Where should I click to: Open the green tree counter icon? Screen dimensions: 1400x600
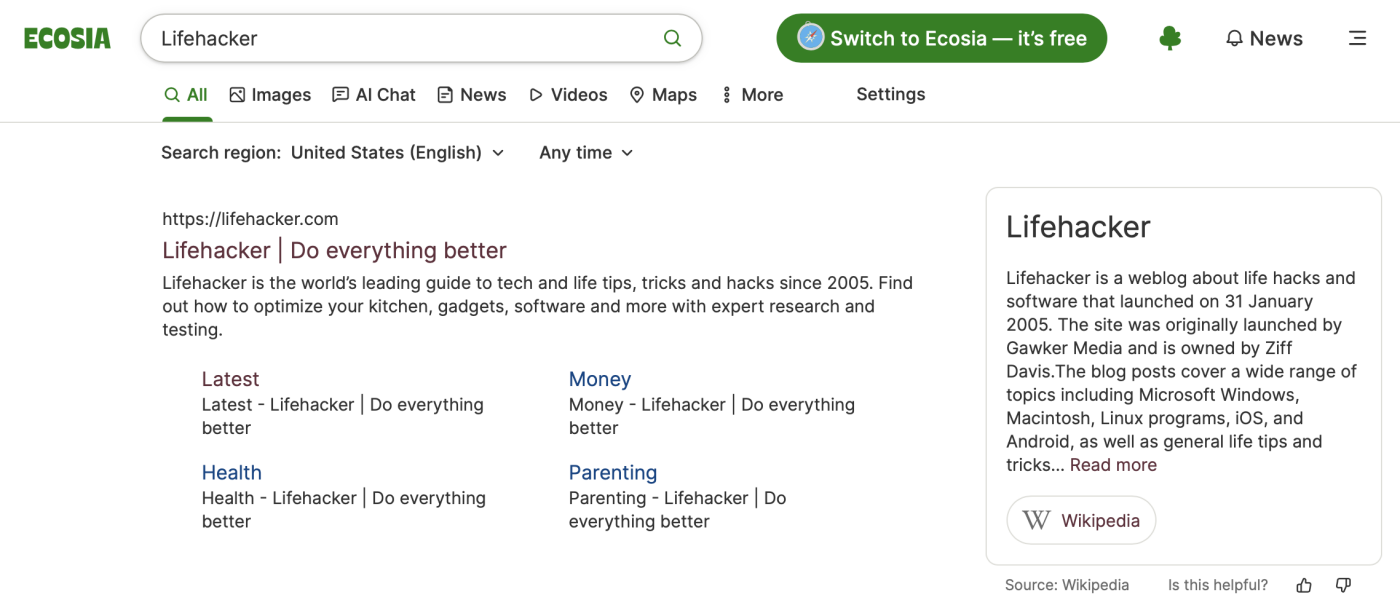1170,39
